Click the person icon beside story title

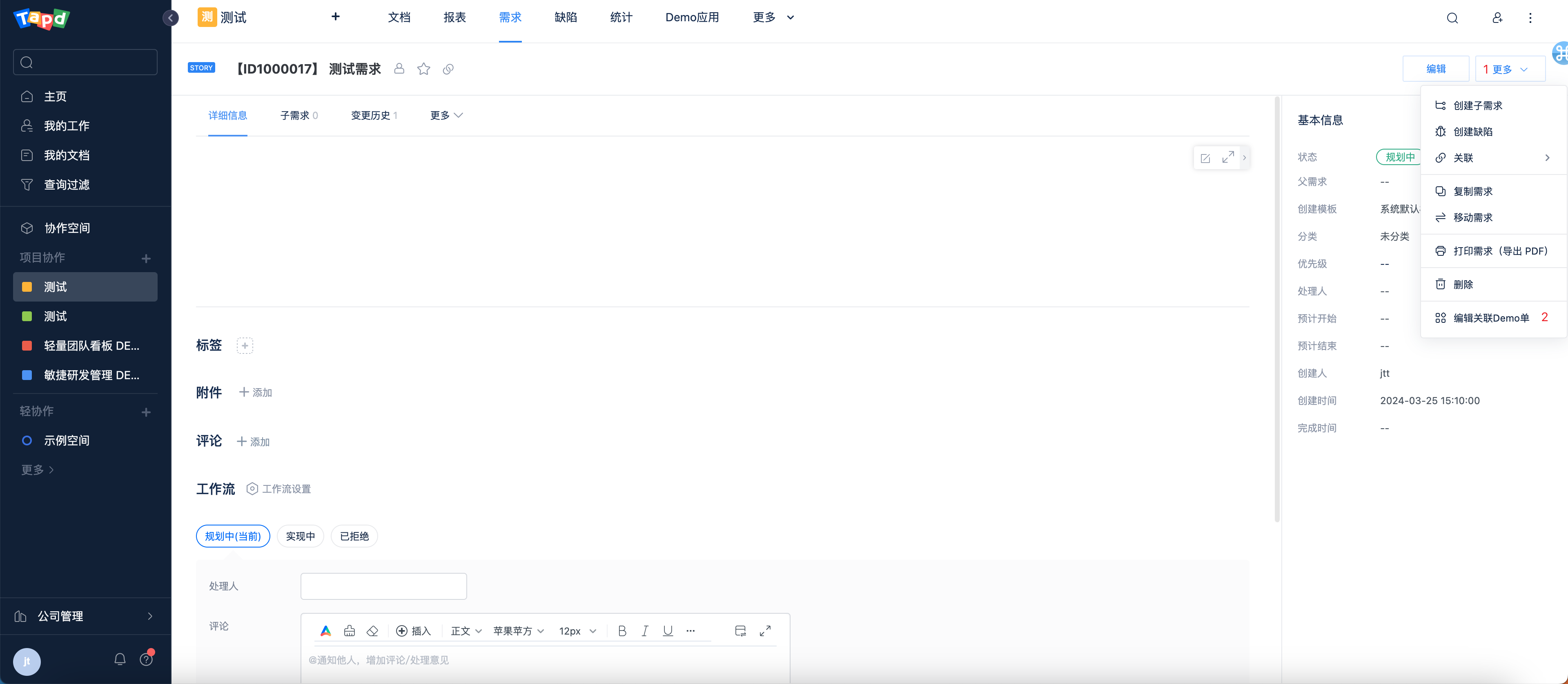coord(399,68)
